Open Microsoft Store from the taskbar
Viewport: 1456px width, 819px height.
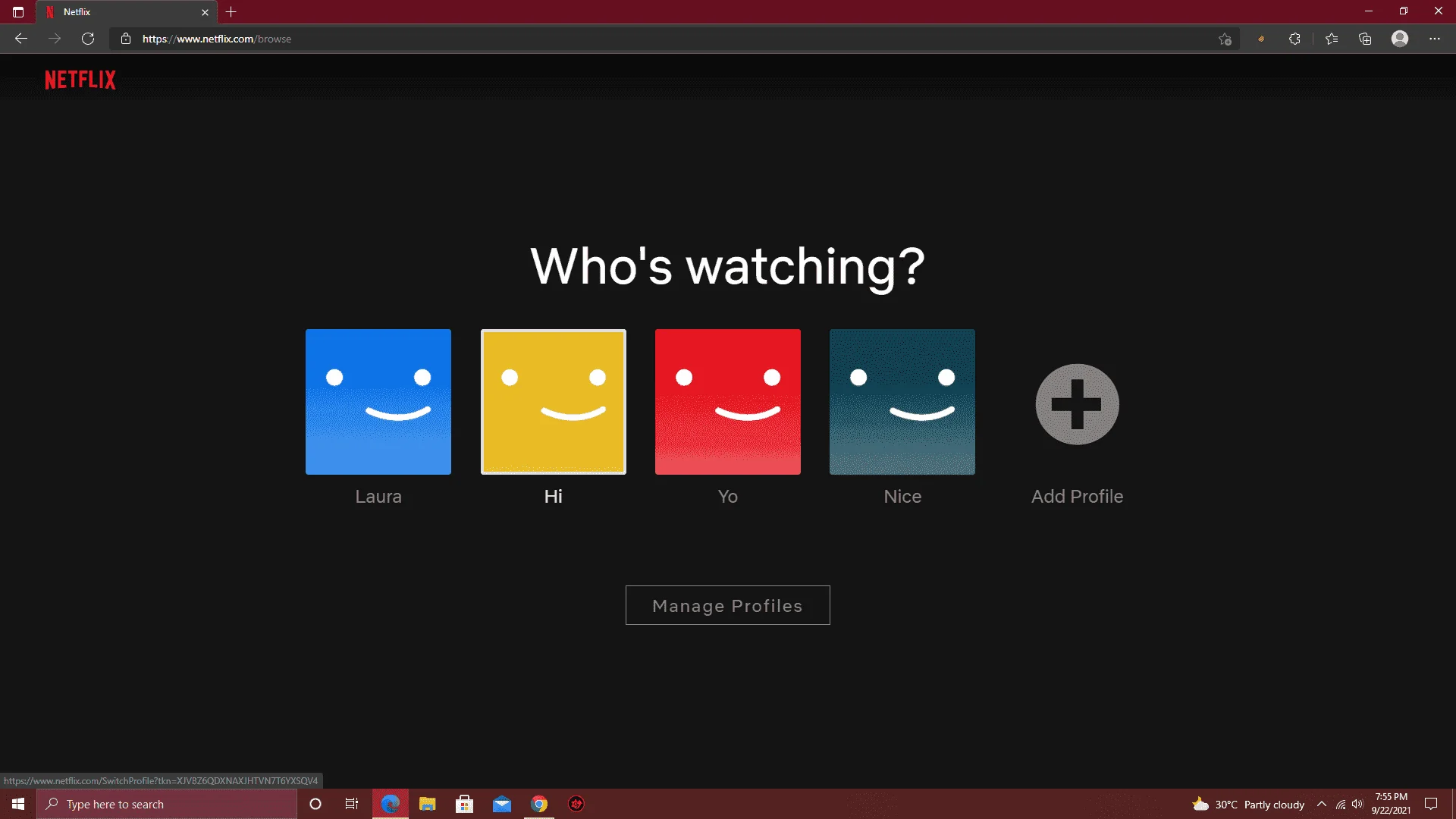click(465, 804)
